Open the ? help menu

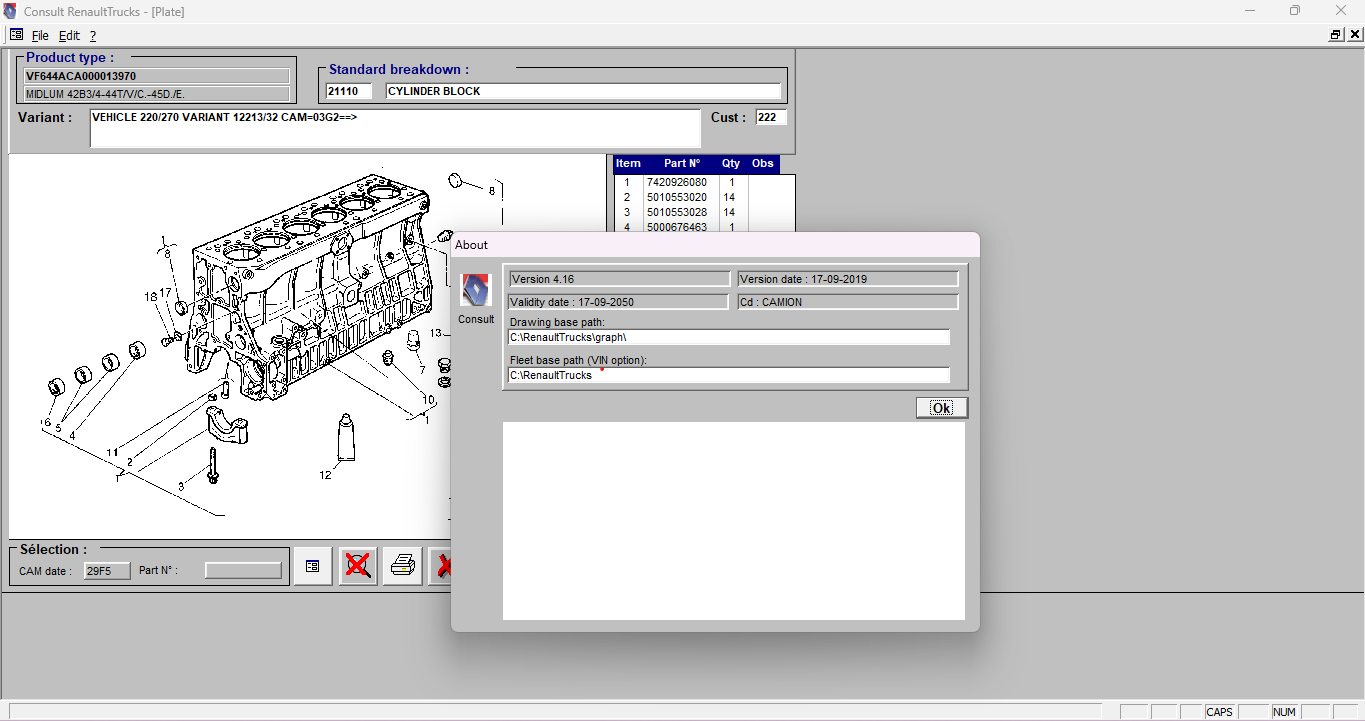click(x=93, y=36)
